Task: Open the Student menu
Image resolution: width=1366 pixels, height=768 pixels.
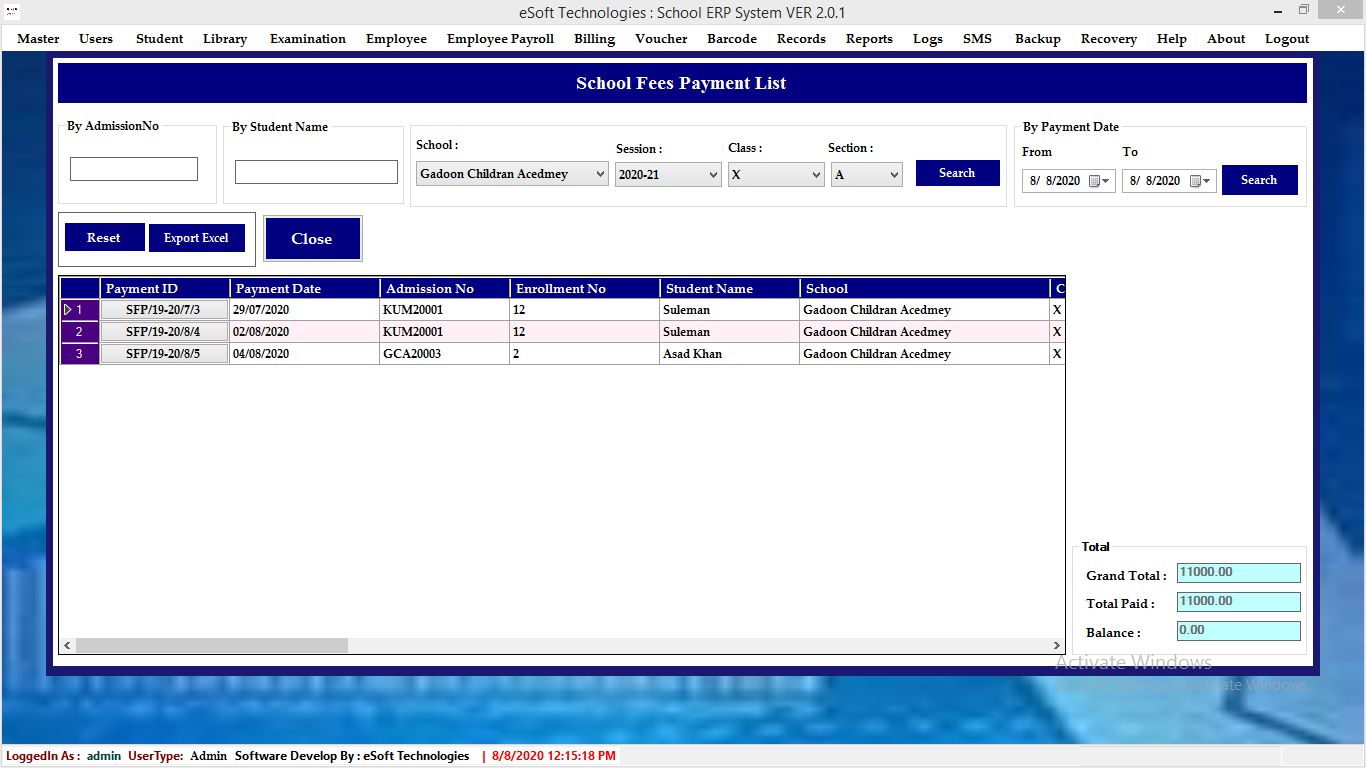Action: (159, 39)
